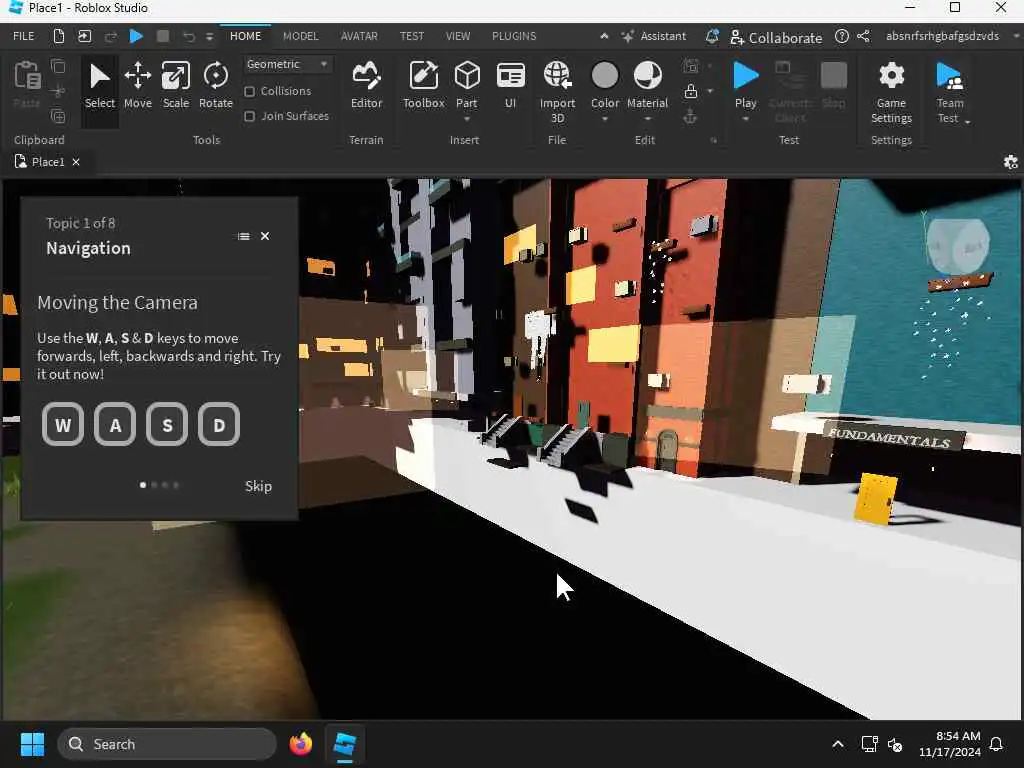
Task: Click the view orientation cube gizmo
Action: point(958,245)
